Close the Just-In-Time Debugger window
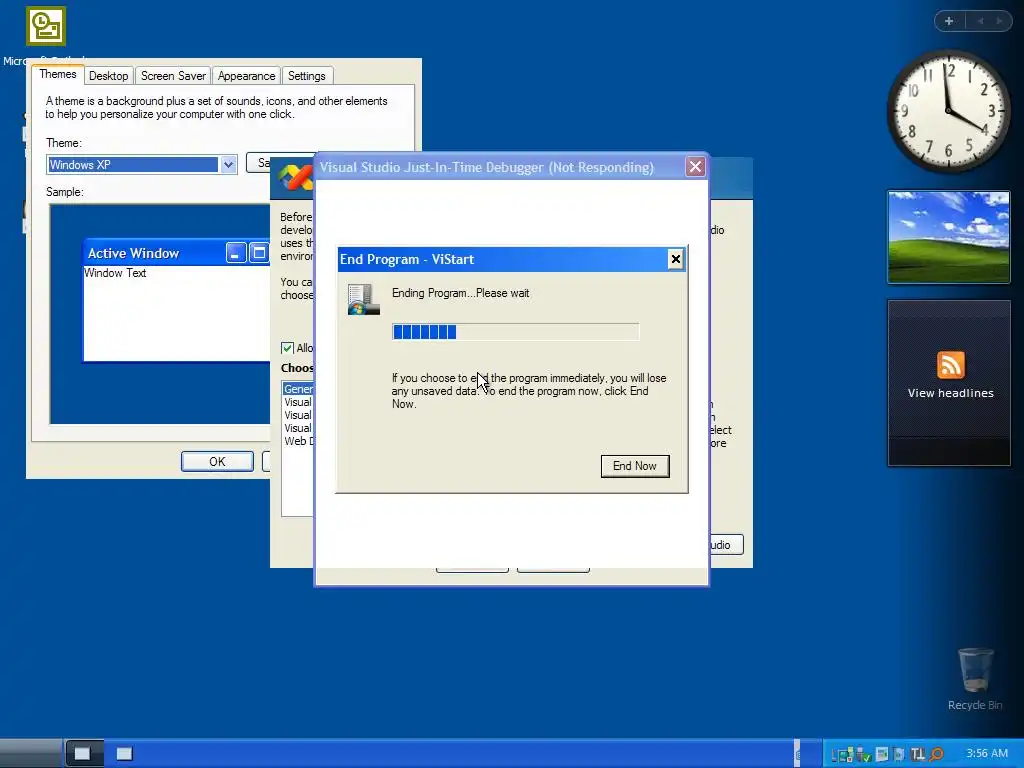The width and height of the screenshot is (1024, 768). [x=696, y=167]
